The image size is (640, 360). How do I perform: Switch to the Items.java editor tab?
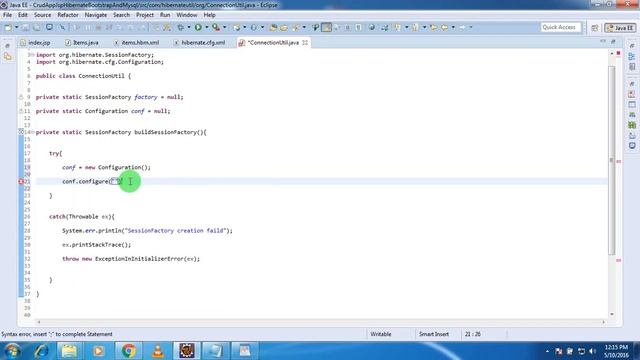[x=82, y=42]
